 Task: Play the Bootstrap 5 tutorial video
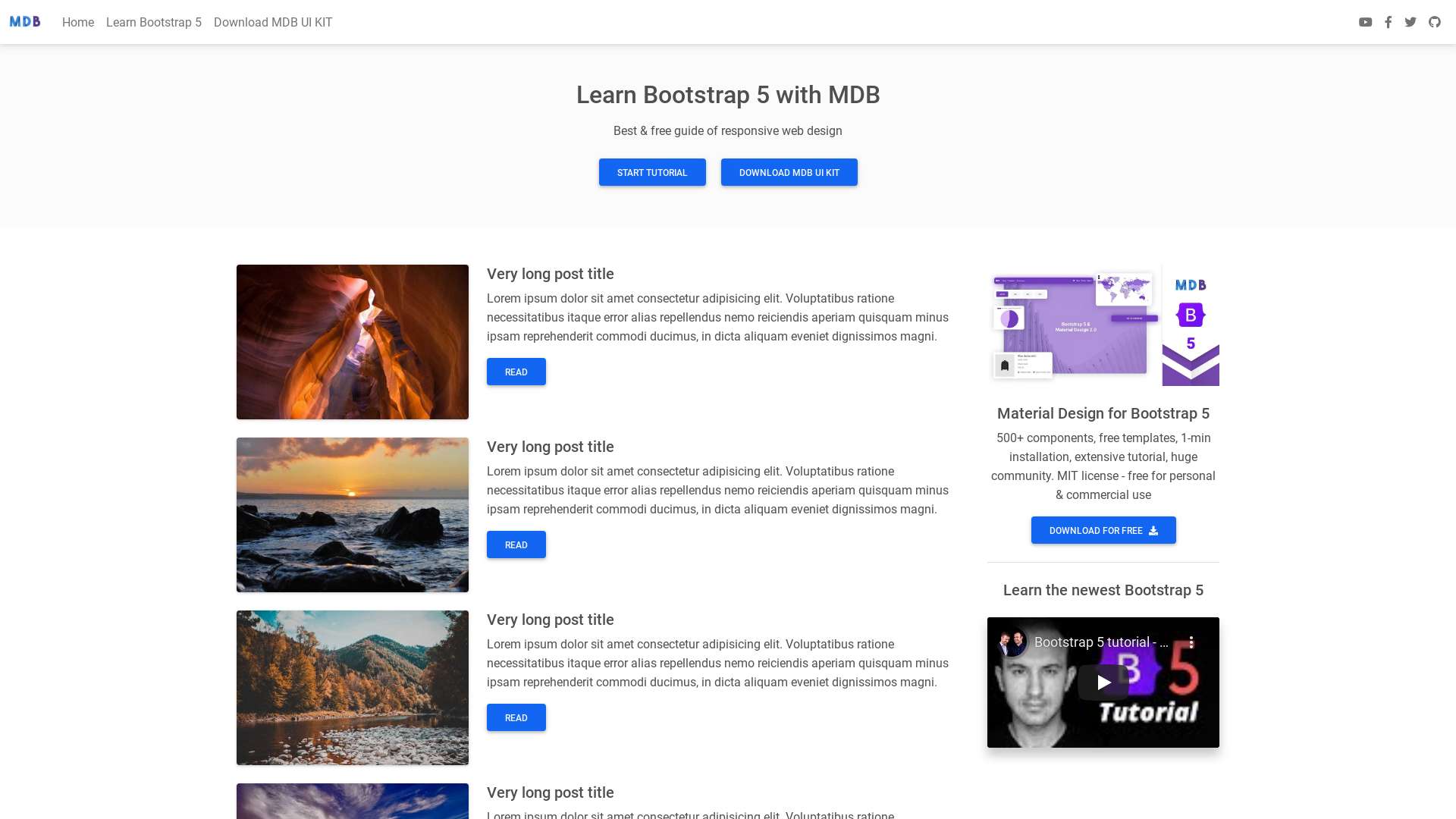coord(1103,682)
